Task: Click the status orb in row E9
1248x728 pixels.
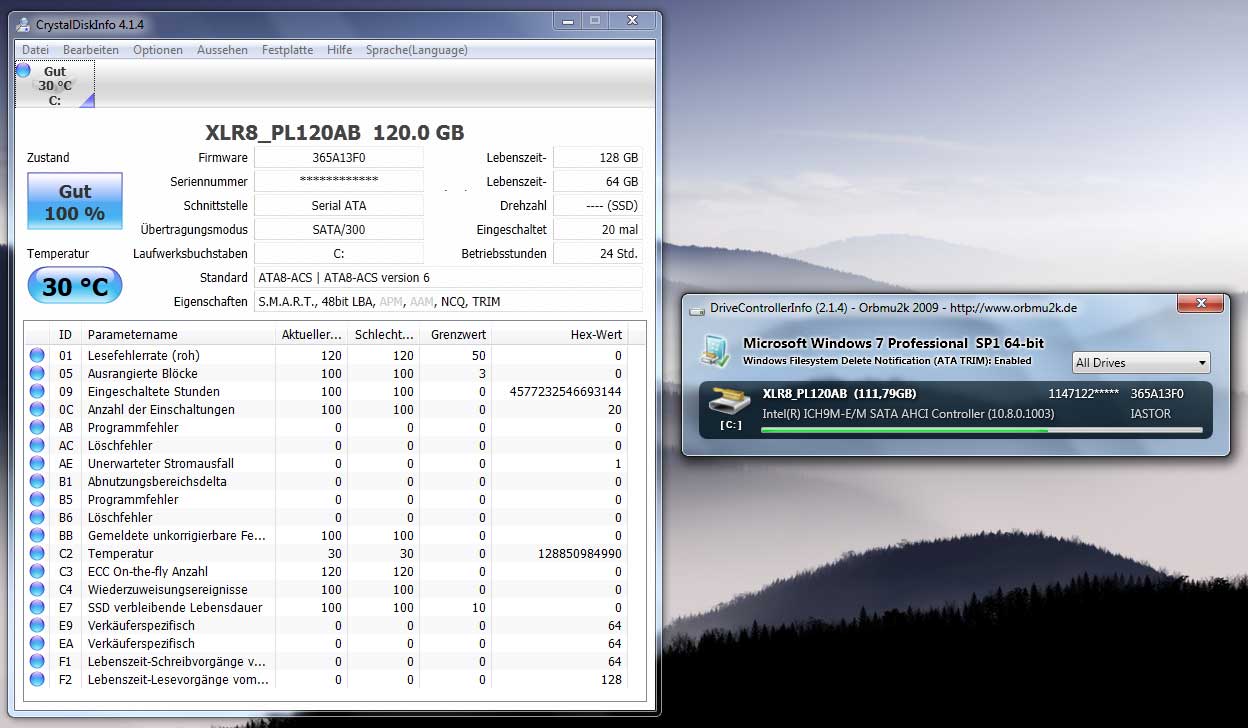Action: 37,625
